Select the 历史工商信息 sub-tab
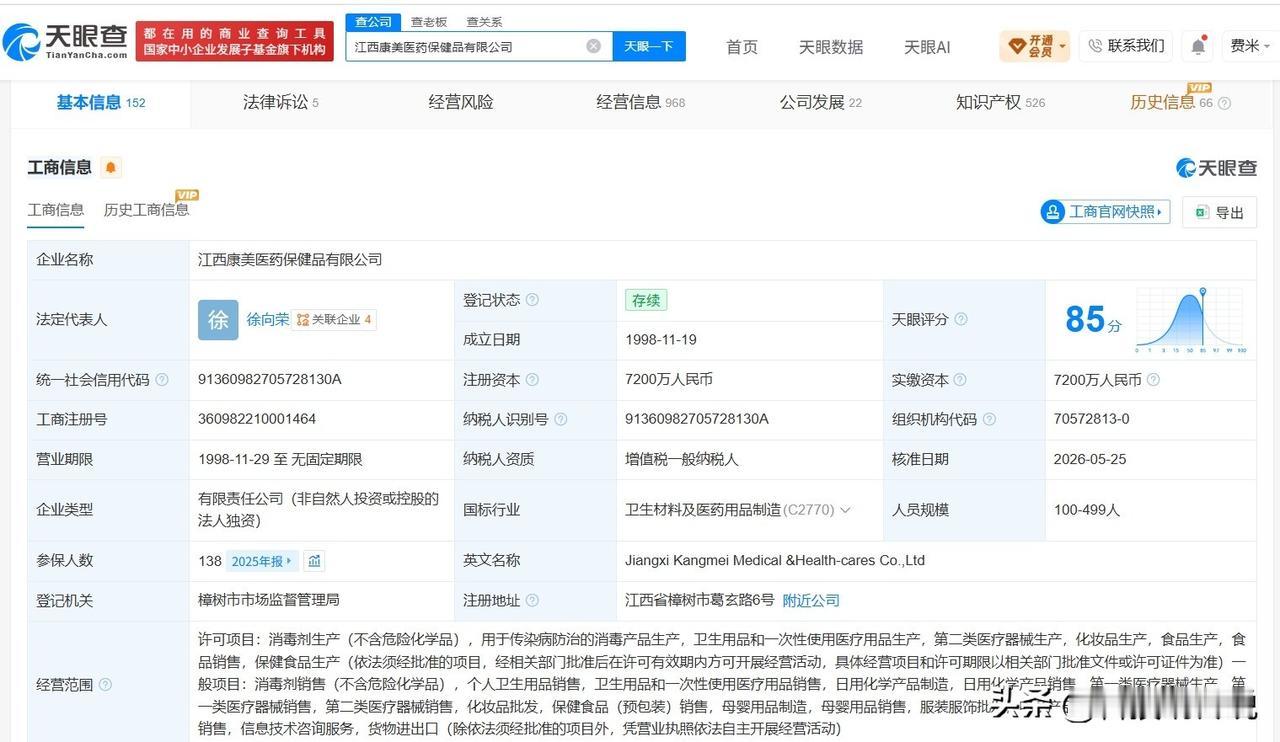The width and height of the screenshot is (1280, 742). [x=147, y=210]
